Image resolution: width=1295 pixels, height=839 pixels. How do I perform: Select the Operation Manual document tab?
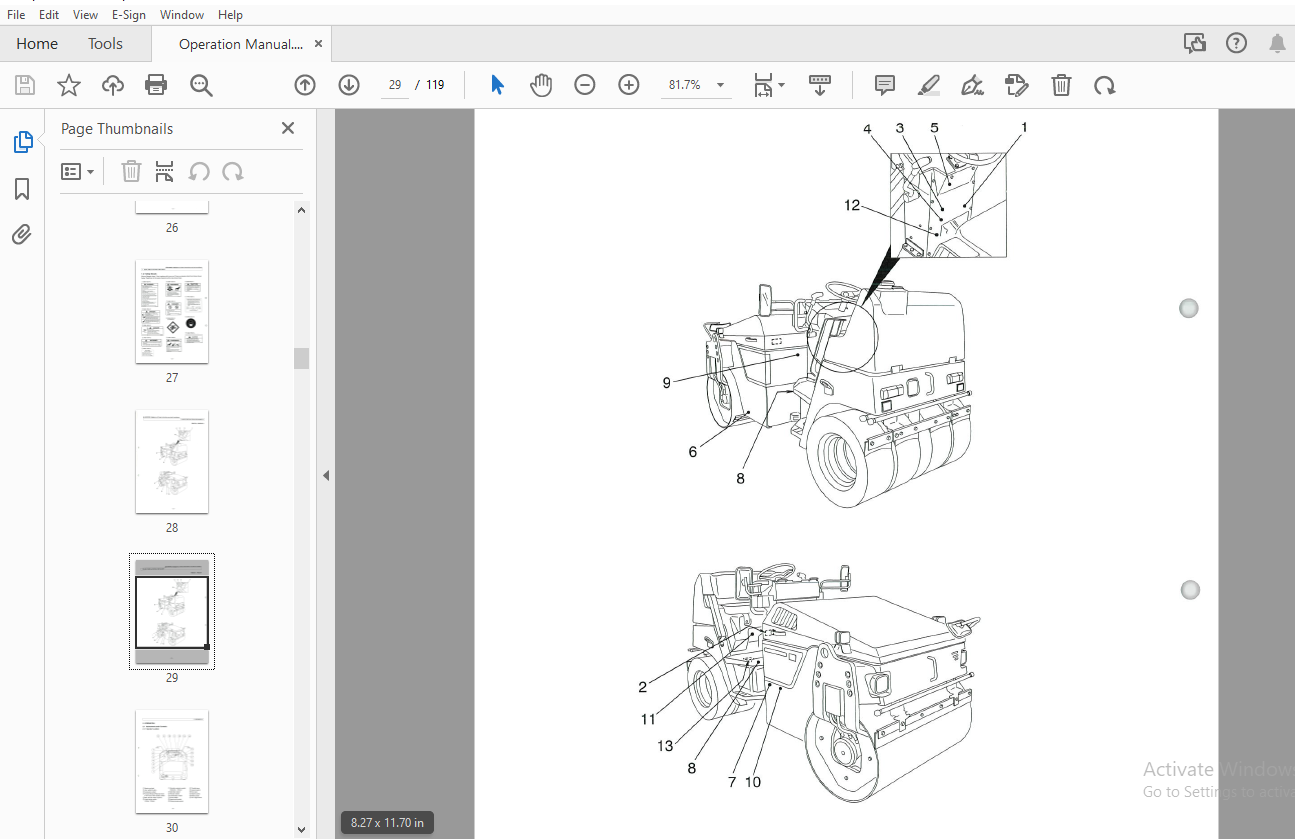(240, 44)
